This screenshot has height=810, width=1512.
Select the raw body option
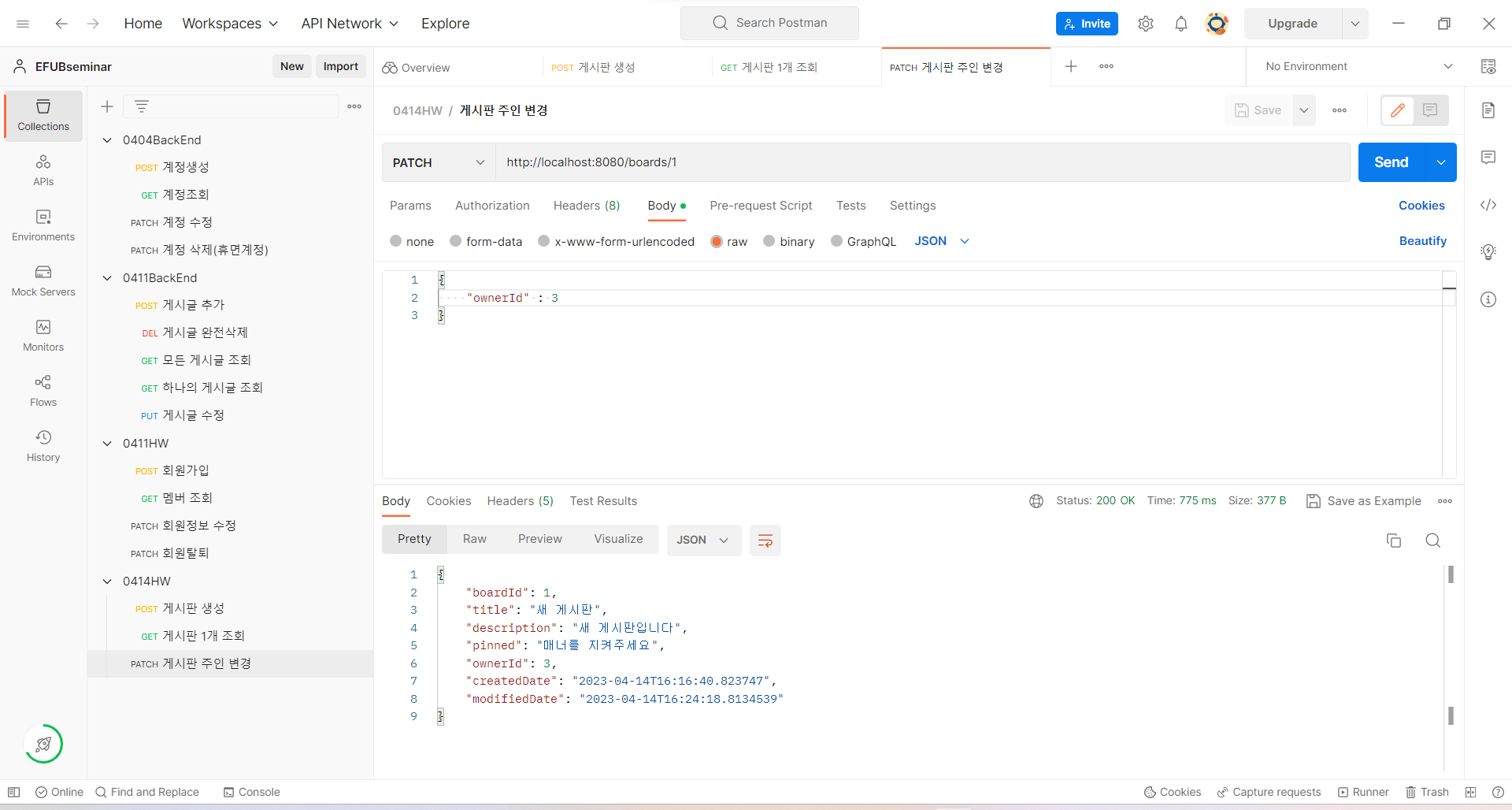pos(717,241)
